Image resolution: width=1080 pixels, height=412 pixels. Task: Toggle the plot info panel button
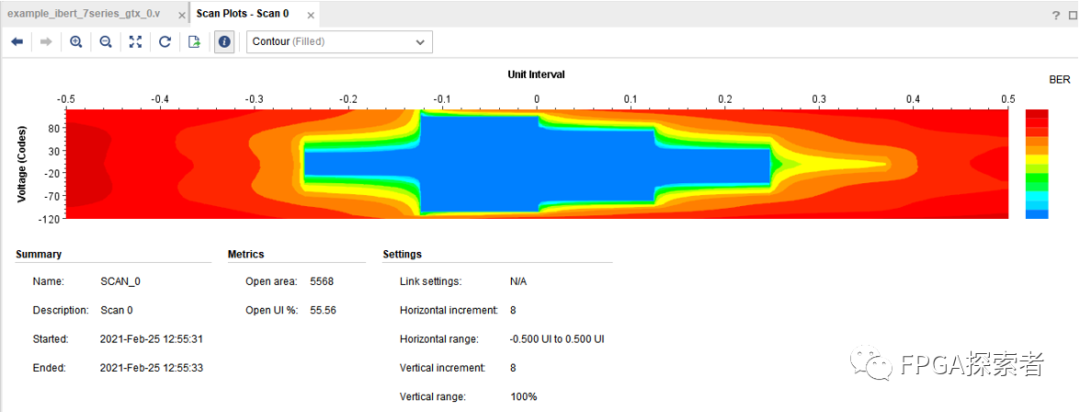point(224,42)
